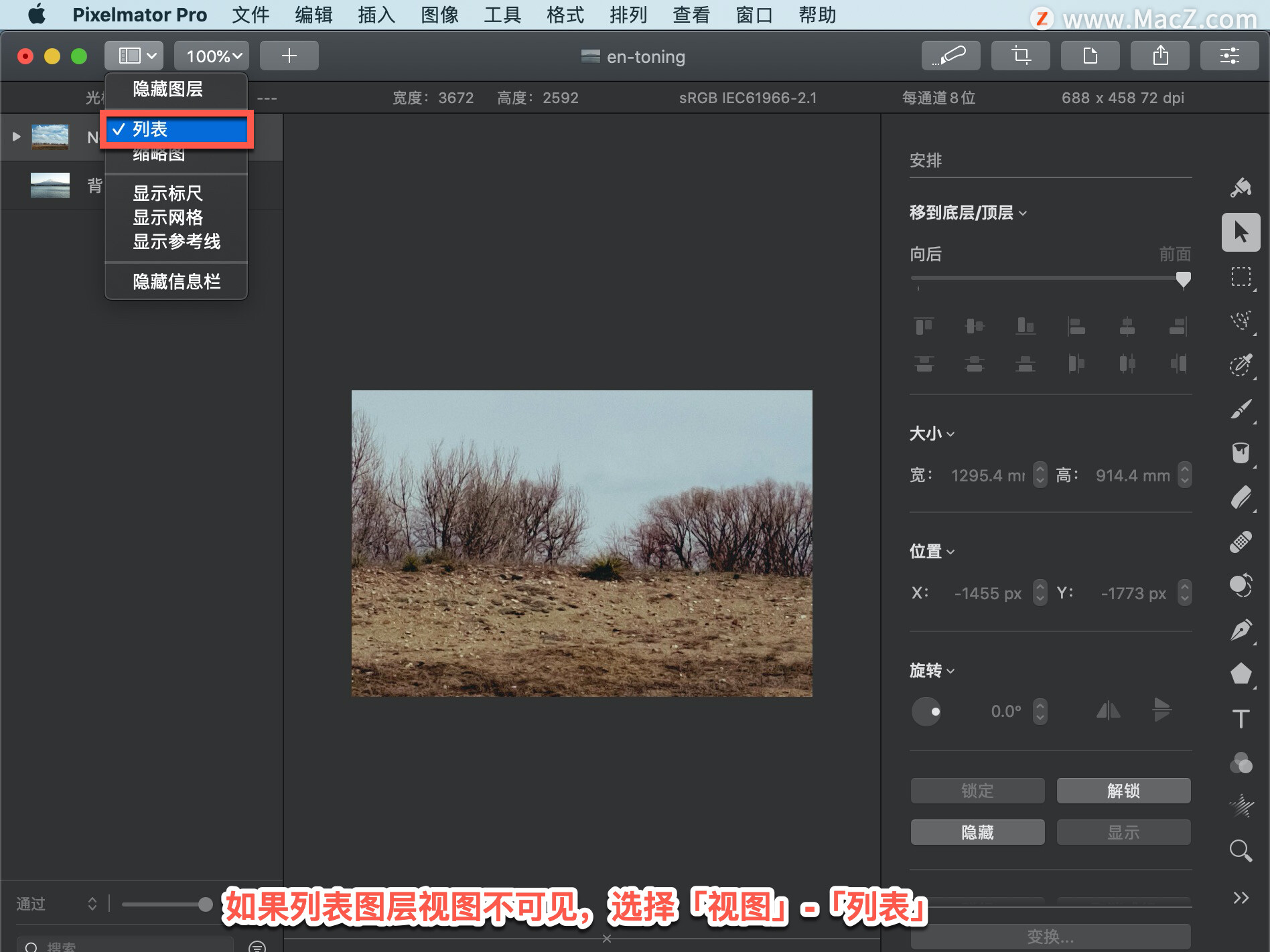The width and height of the screenshot is (1270, 952).
Task: Open the 通过 blend mode dropdown
Action: pyautogui.click(x=57, y=904)
